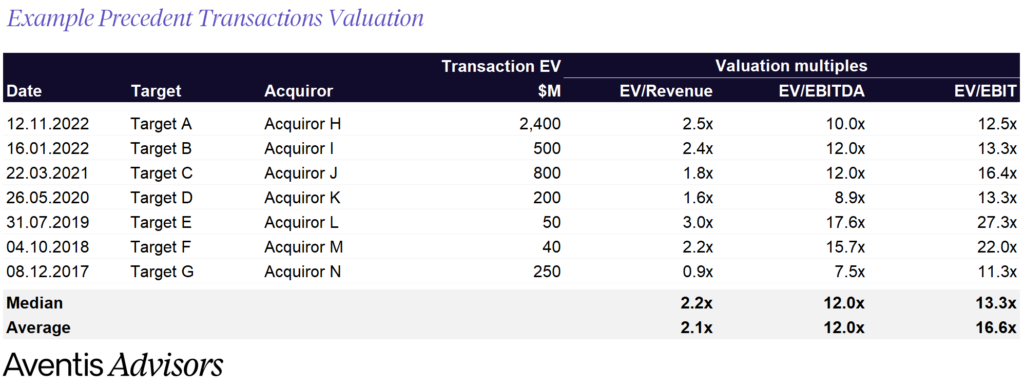Select the Target column header
This screenshot has width=1024, height=387.
coord(155,91)
